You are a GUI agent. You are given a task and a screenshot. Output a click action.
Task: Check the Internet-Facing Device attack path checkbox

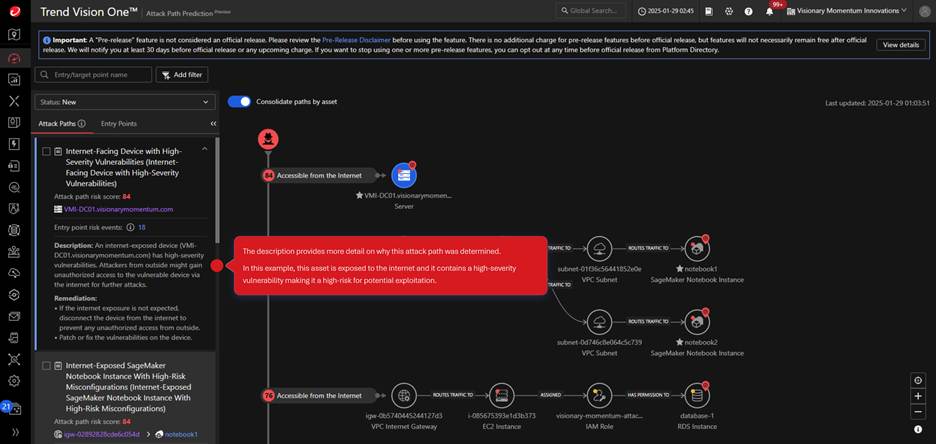coord(47,152)
